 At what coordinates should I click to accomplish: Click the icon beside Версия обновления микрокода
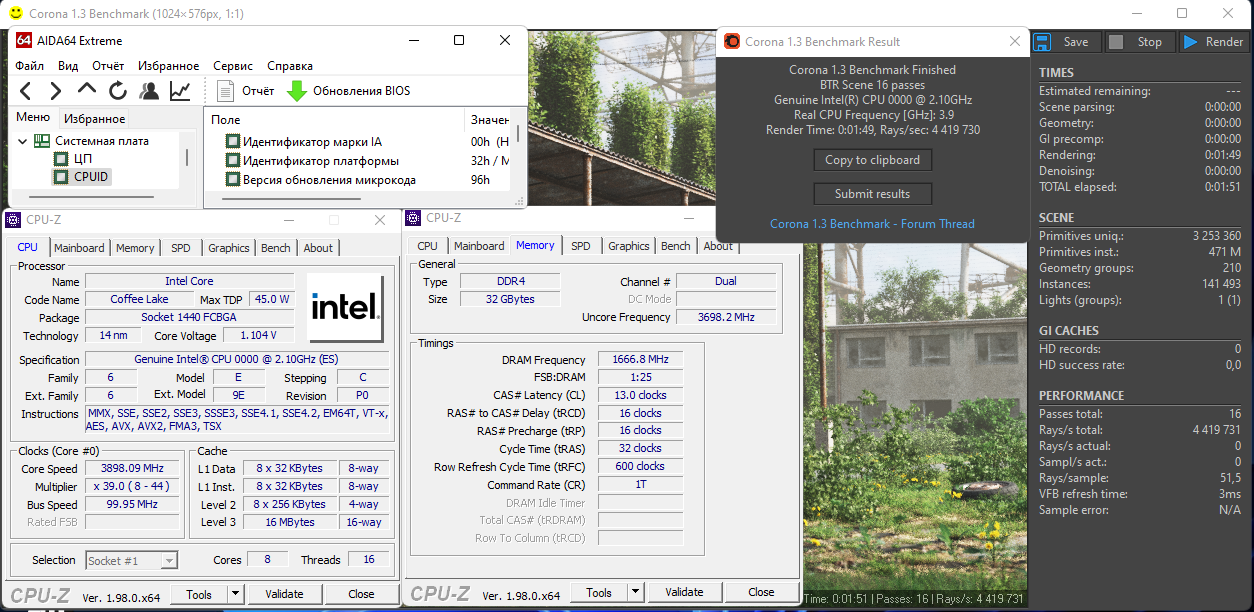point(233,180)
